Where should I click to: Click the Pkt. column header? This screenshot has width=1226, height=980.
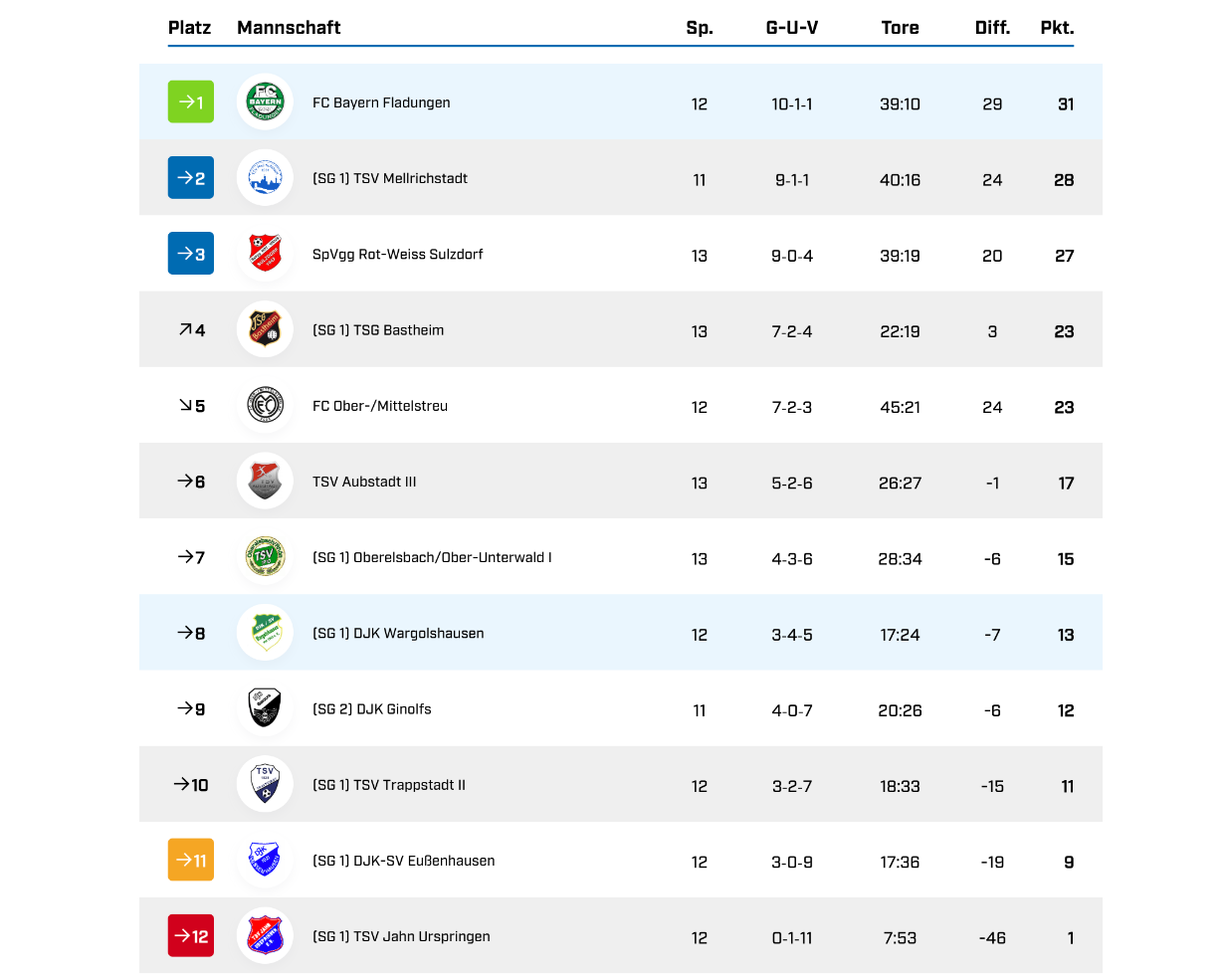pos(1057,28)
